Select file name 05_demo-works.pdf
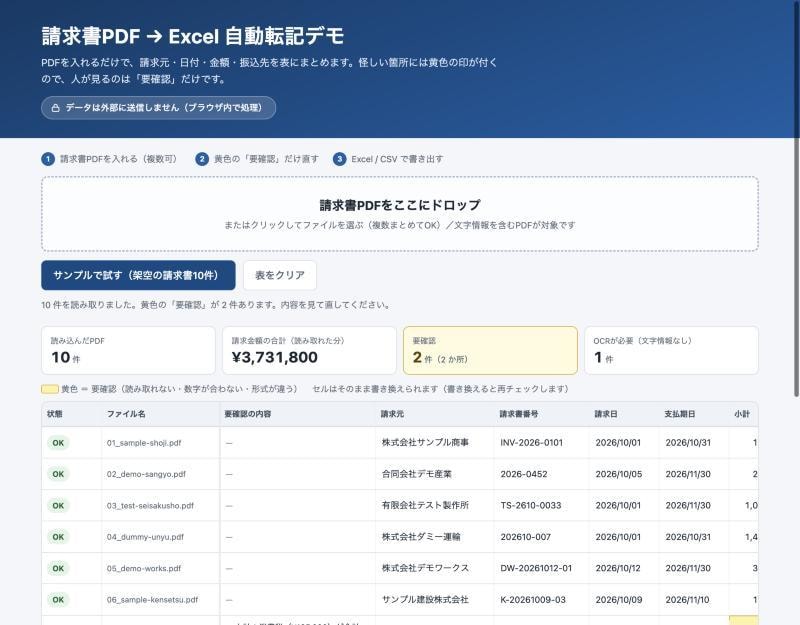The image size is (800, 625). (143, 568)
